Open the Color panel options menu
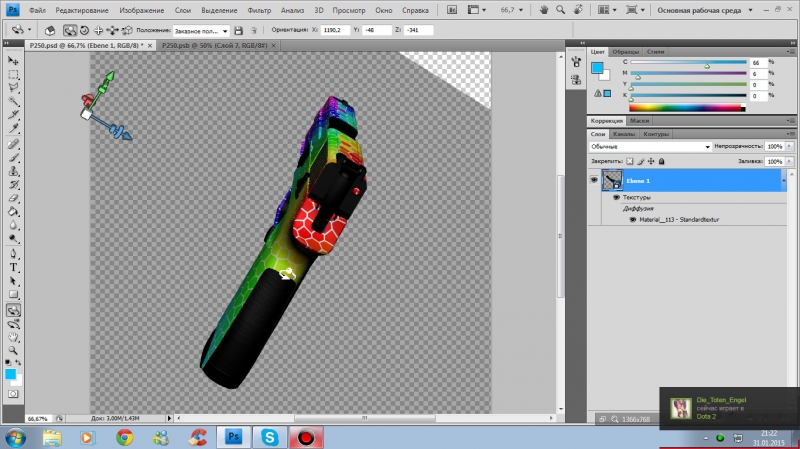 point(791,52)
